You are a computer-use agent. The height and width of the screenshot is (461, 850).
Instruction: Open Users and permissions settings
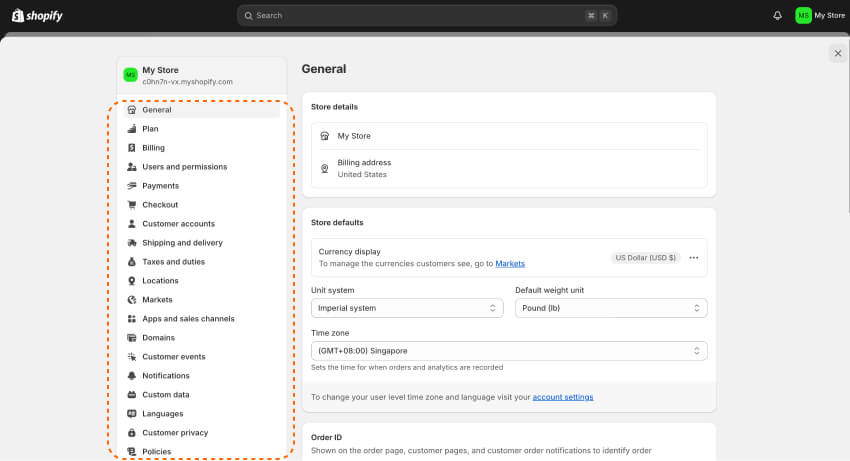pyautogui.click(x=202, y=167)
